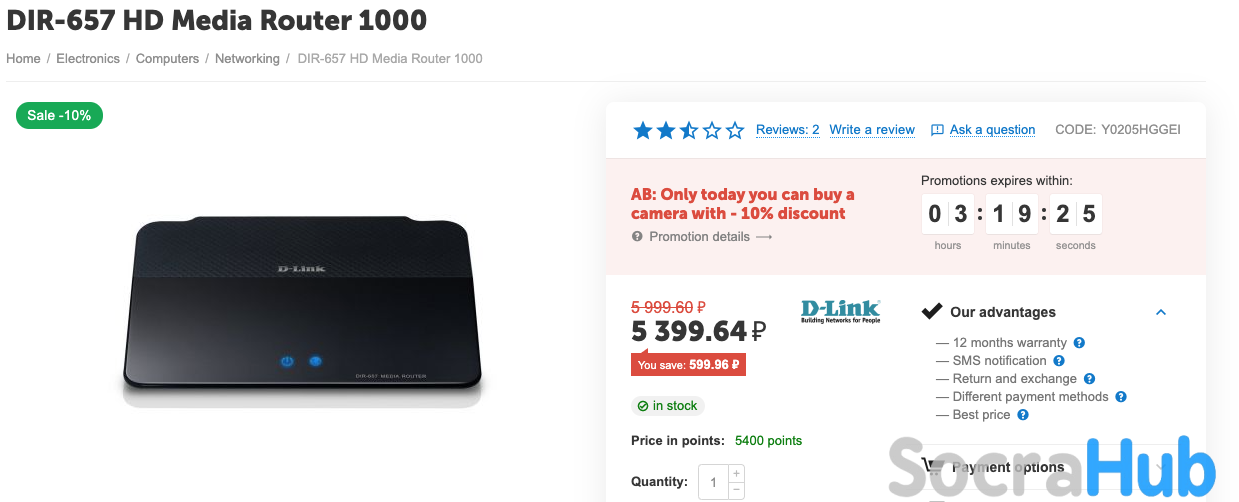Click the Write a review link

872,130
